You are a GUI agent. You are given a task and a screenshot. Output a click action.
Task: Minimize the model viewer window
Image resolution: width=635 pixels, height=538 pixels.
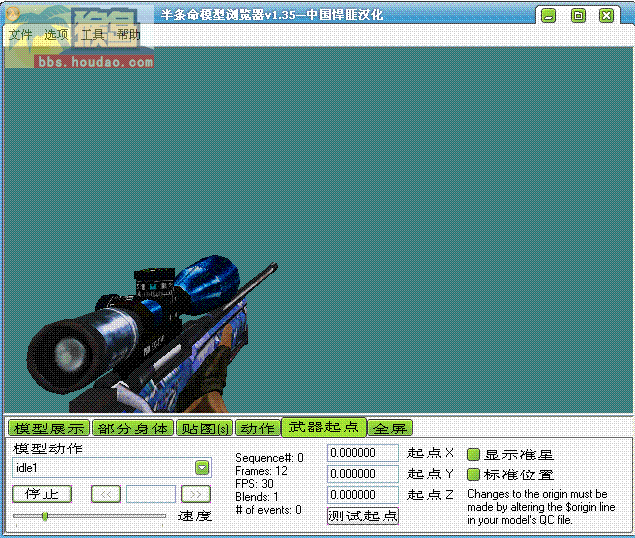tap(549, 16)
